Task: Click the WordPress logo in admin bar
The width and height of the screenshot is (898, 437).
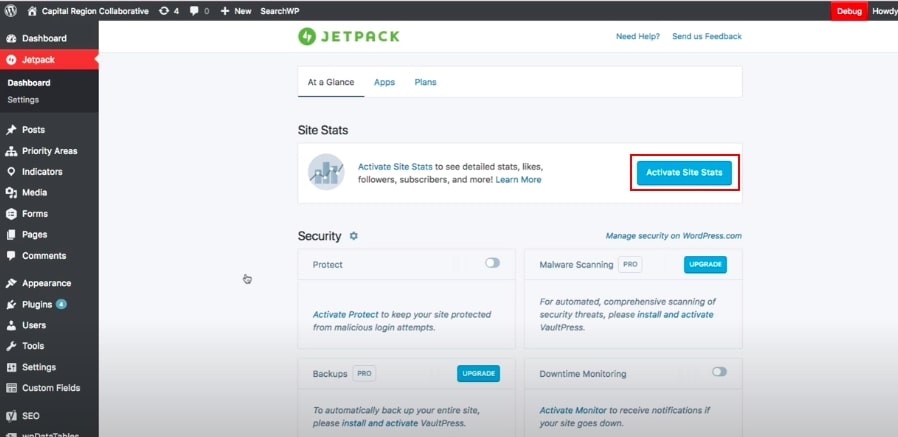Action: click(x=10, y=11)
